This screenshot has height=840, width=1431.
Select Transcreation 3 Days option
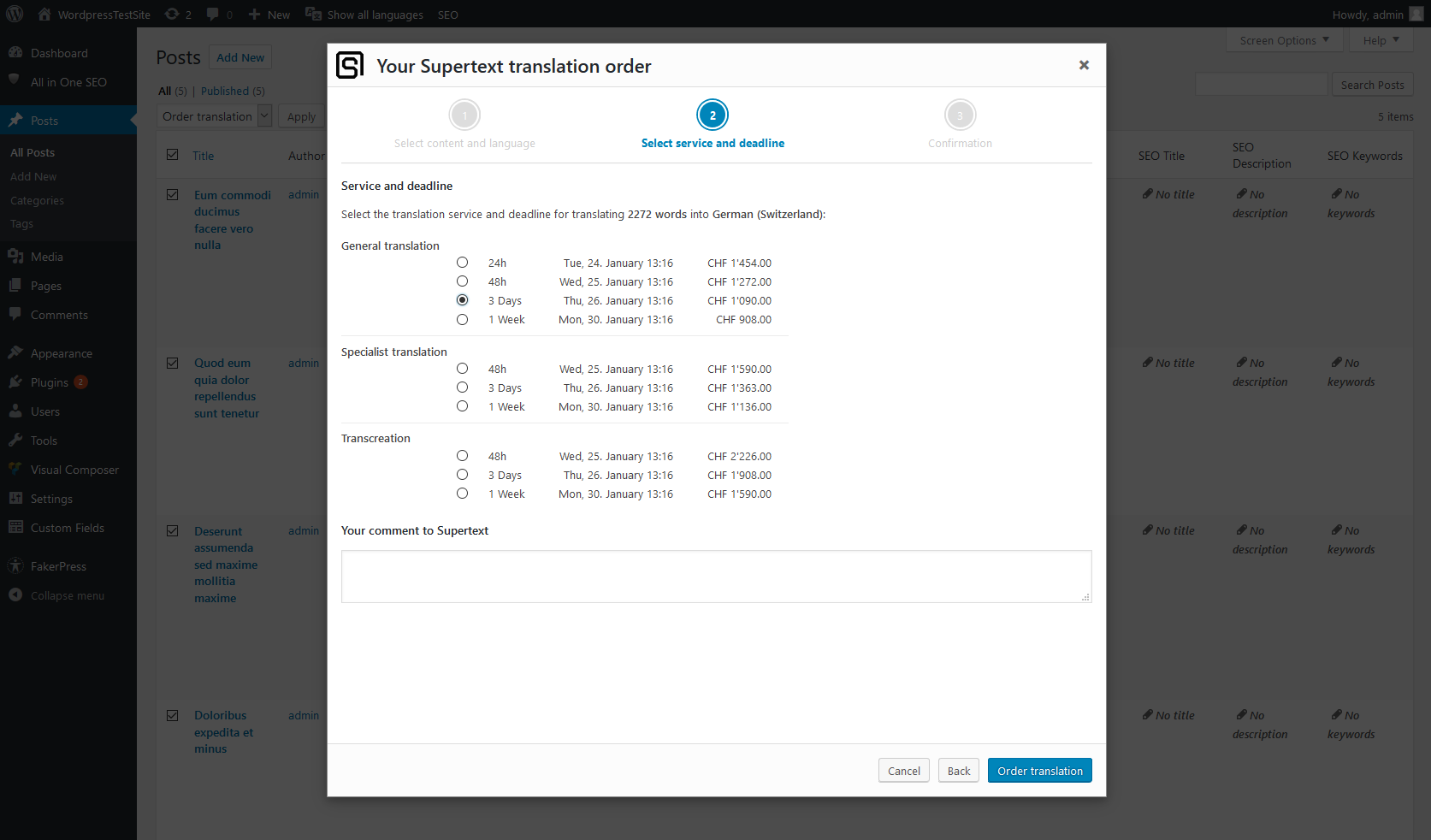[x=463, y=475]
